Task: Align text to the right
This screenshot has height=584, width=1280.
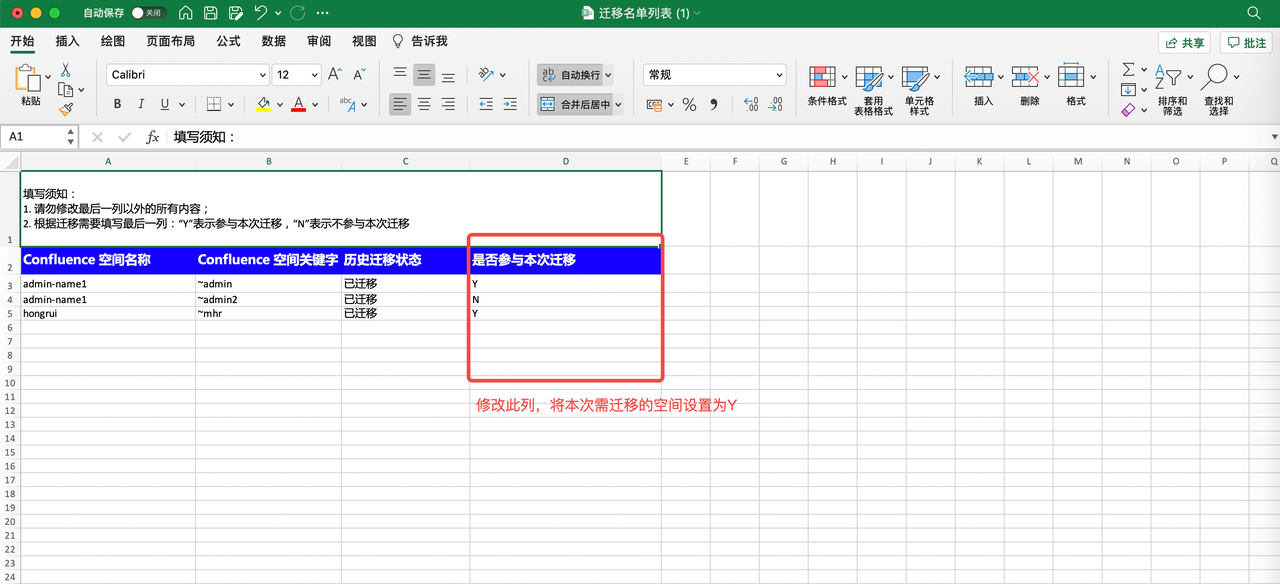Action: [x=448, y=104]
